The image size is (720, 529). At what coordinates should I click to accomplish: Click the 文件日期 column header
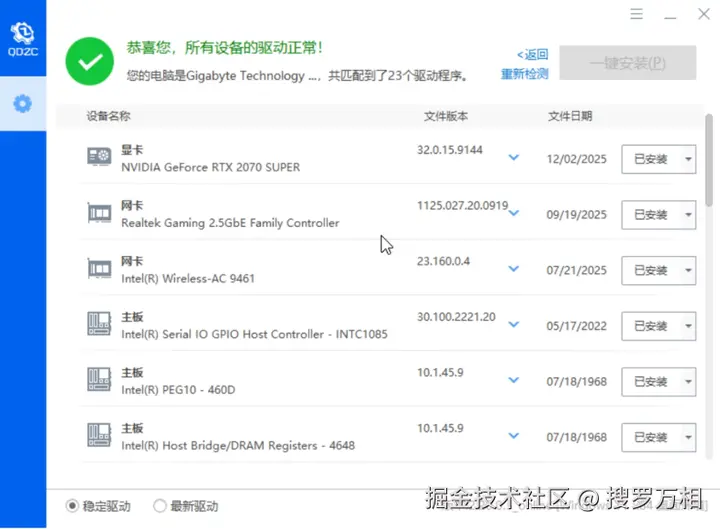tap(570, 116)
